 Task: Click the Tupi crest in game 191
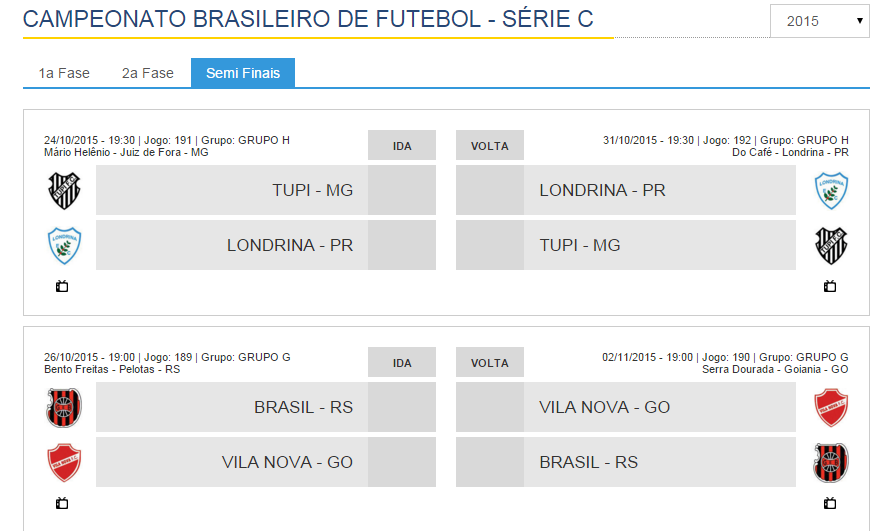coord(65,190)
